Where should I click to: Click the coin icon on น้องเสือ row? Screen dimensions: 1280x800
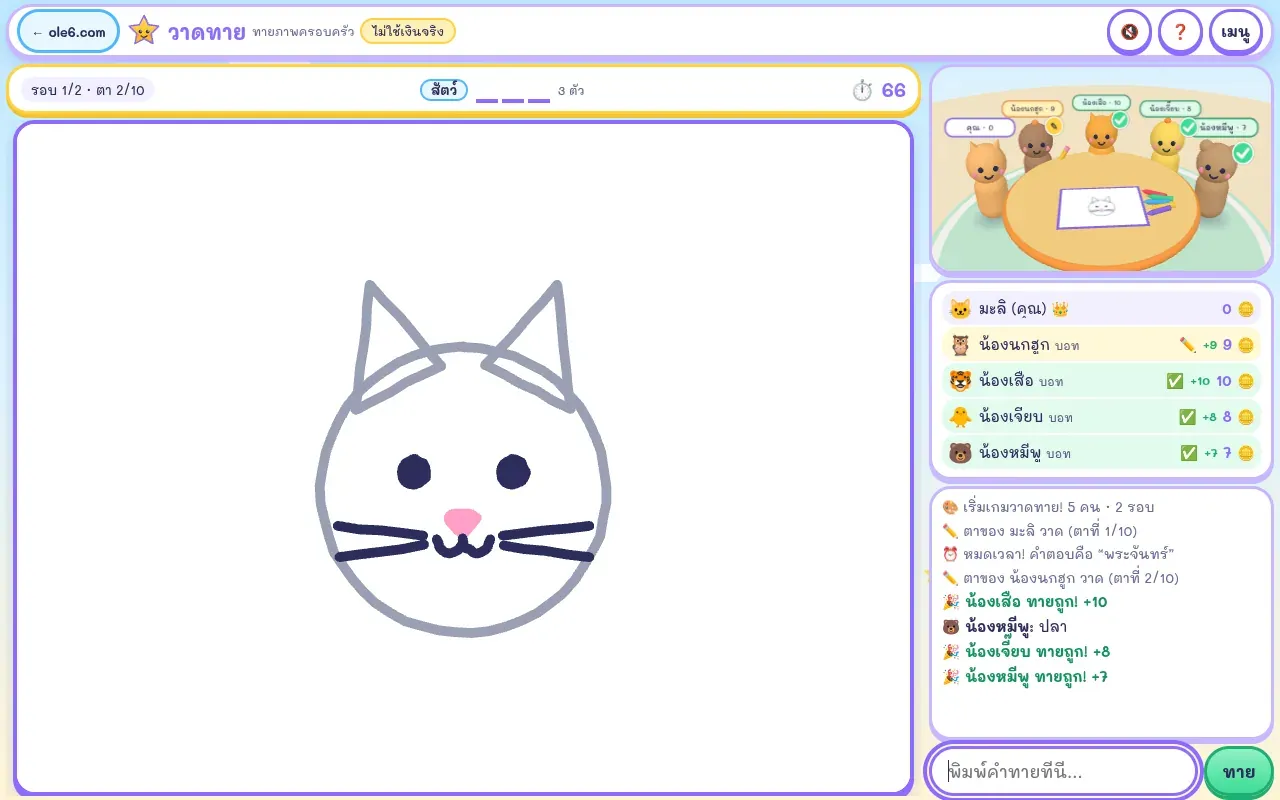1246,381
